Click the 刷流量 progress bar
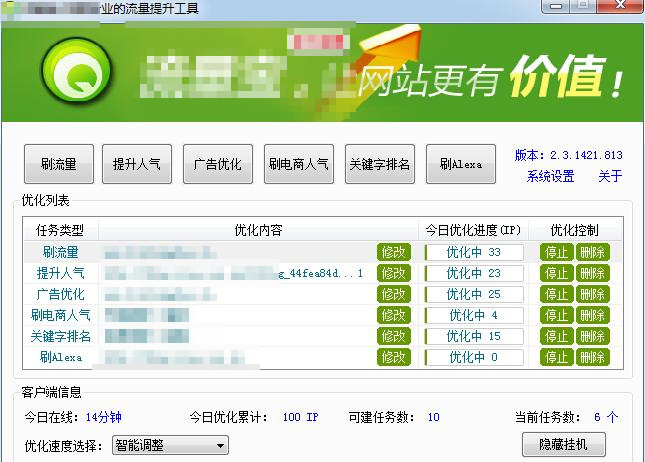The image size is (645, 462). [473, 252]
